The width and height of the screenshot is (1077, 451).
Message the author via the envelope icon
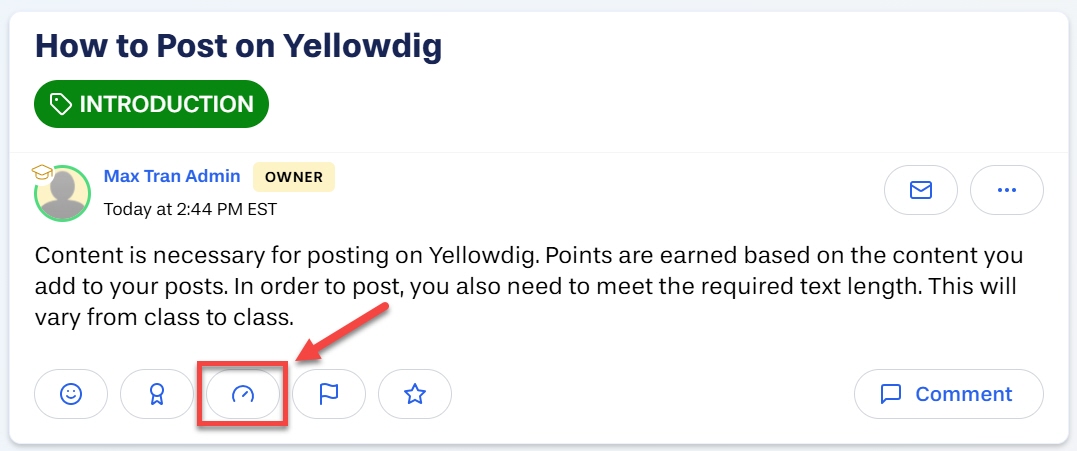coord(920,190)
